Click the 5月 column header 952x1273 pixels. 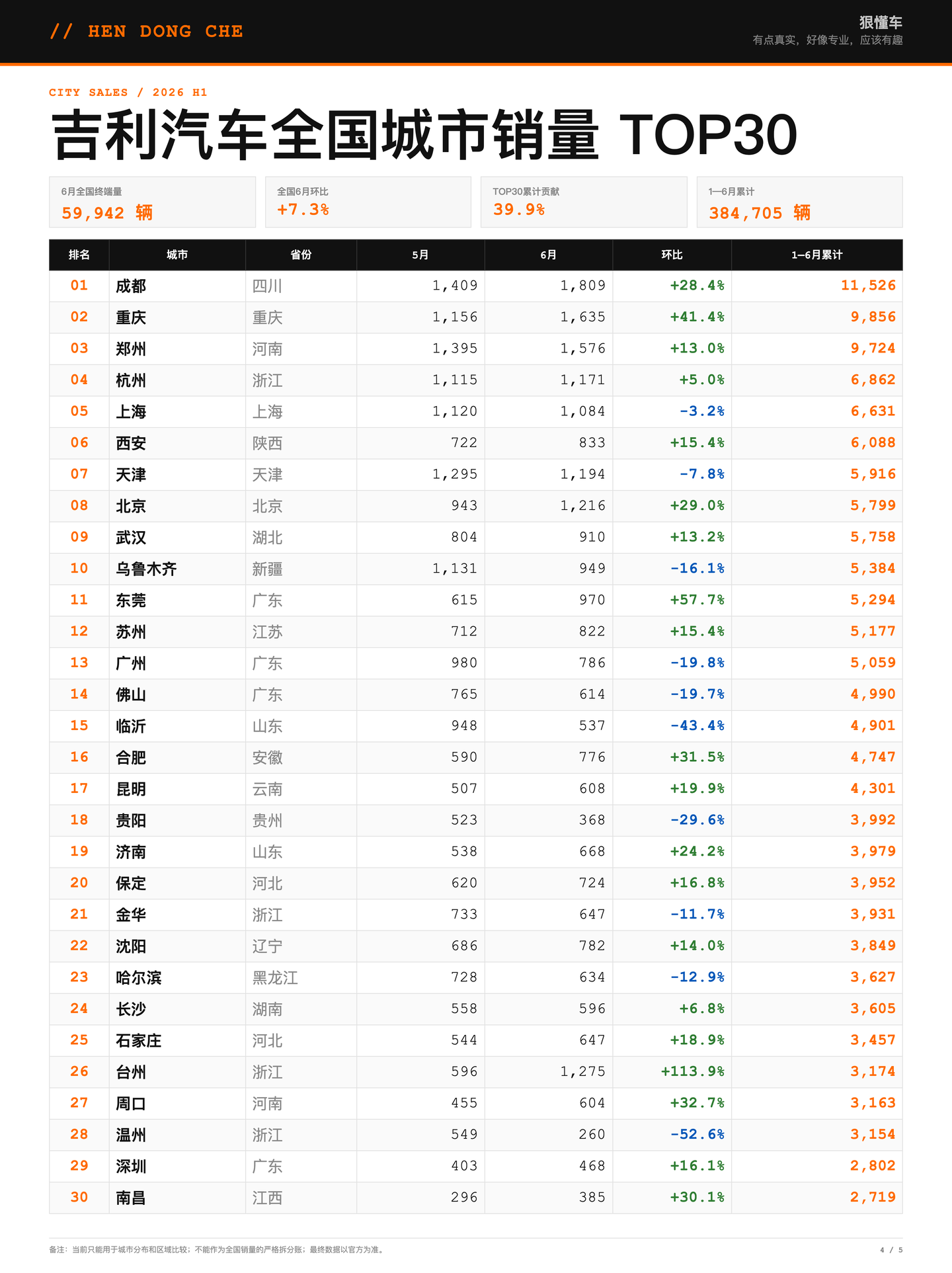[x=420, y=255]
